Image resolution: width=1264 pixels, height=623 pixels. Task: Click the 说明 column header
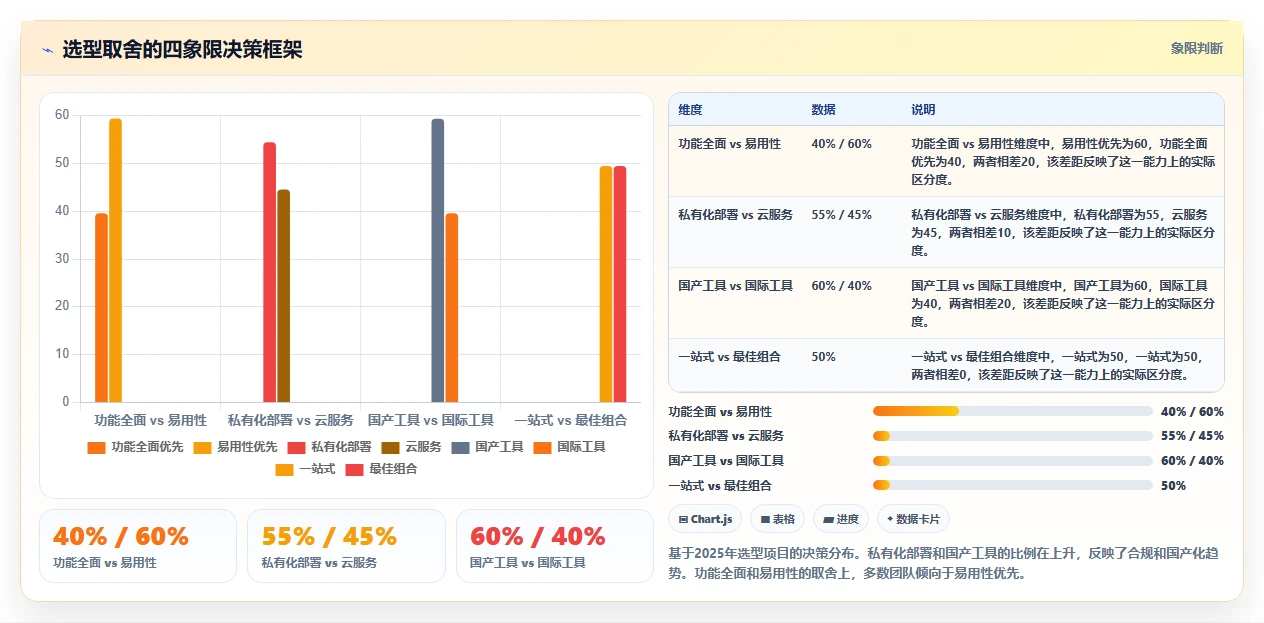point(923,109)
